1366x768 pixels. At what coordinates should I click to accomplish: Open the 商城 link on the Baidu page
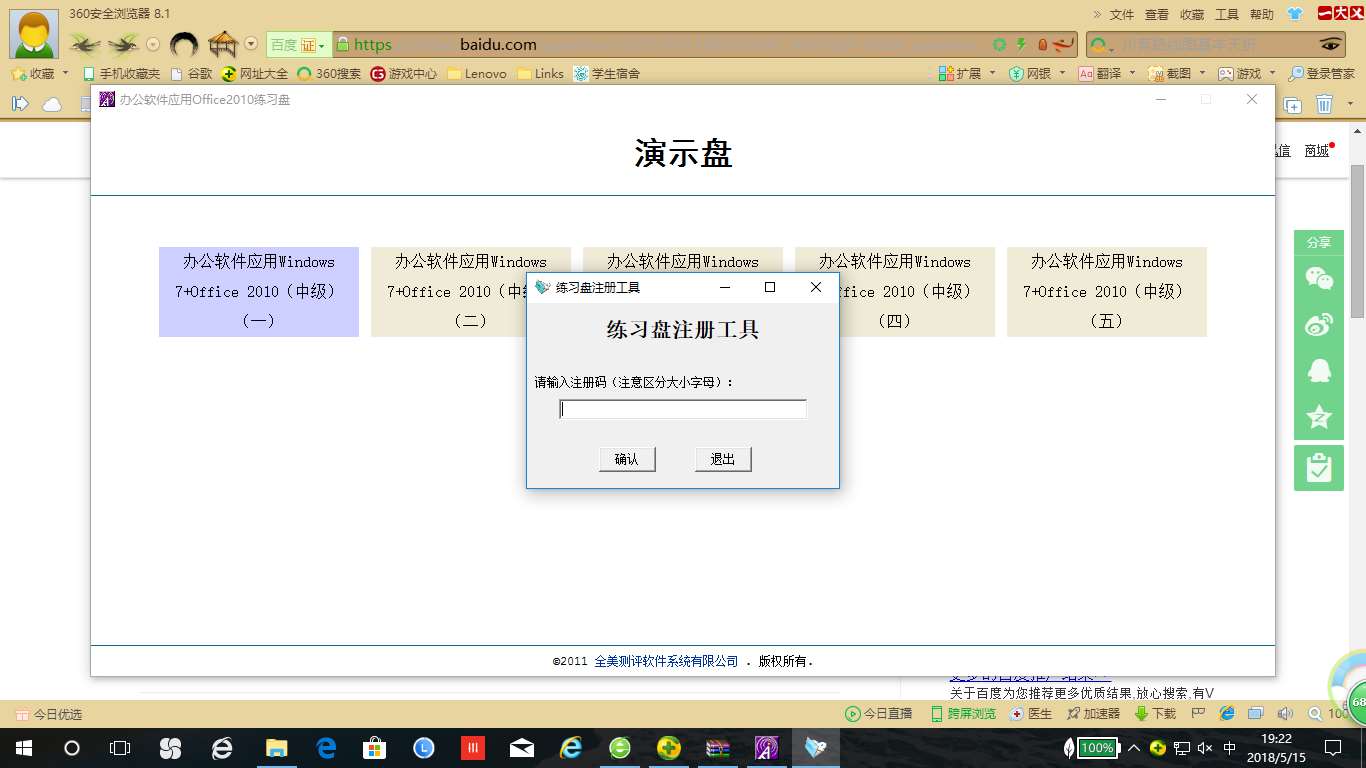point(1317,150)
